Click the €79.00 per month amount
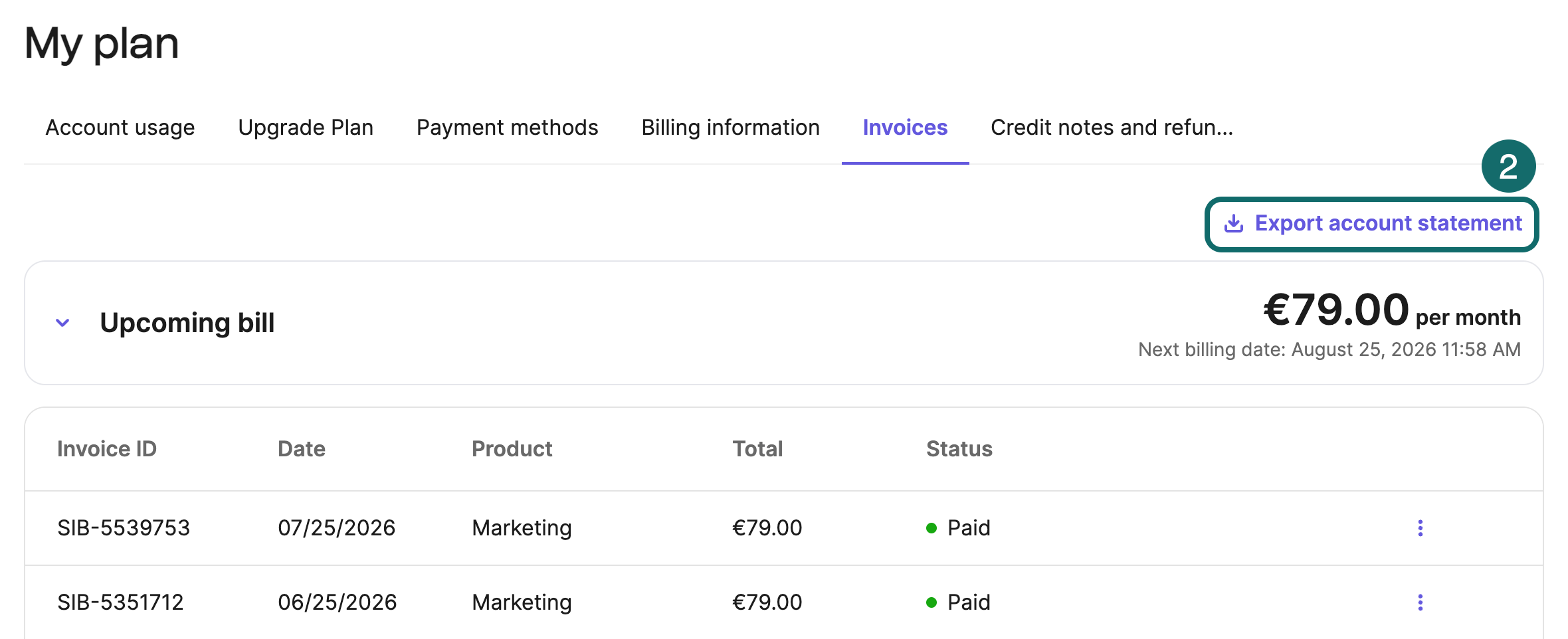Screen dimensions: 1568x639 pyautogui.click(x=1392, y=310)
